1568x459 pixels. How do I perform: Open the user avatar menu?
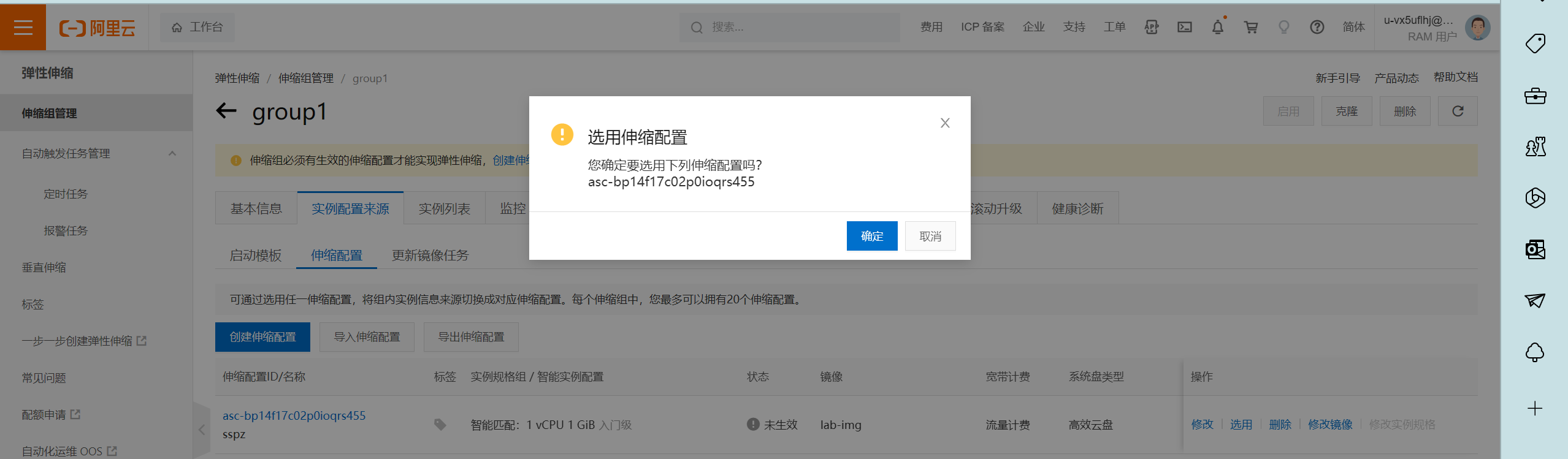1478,28
